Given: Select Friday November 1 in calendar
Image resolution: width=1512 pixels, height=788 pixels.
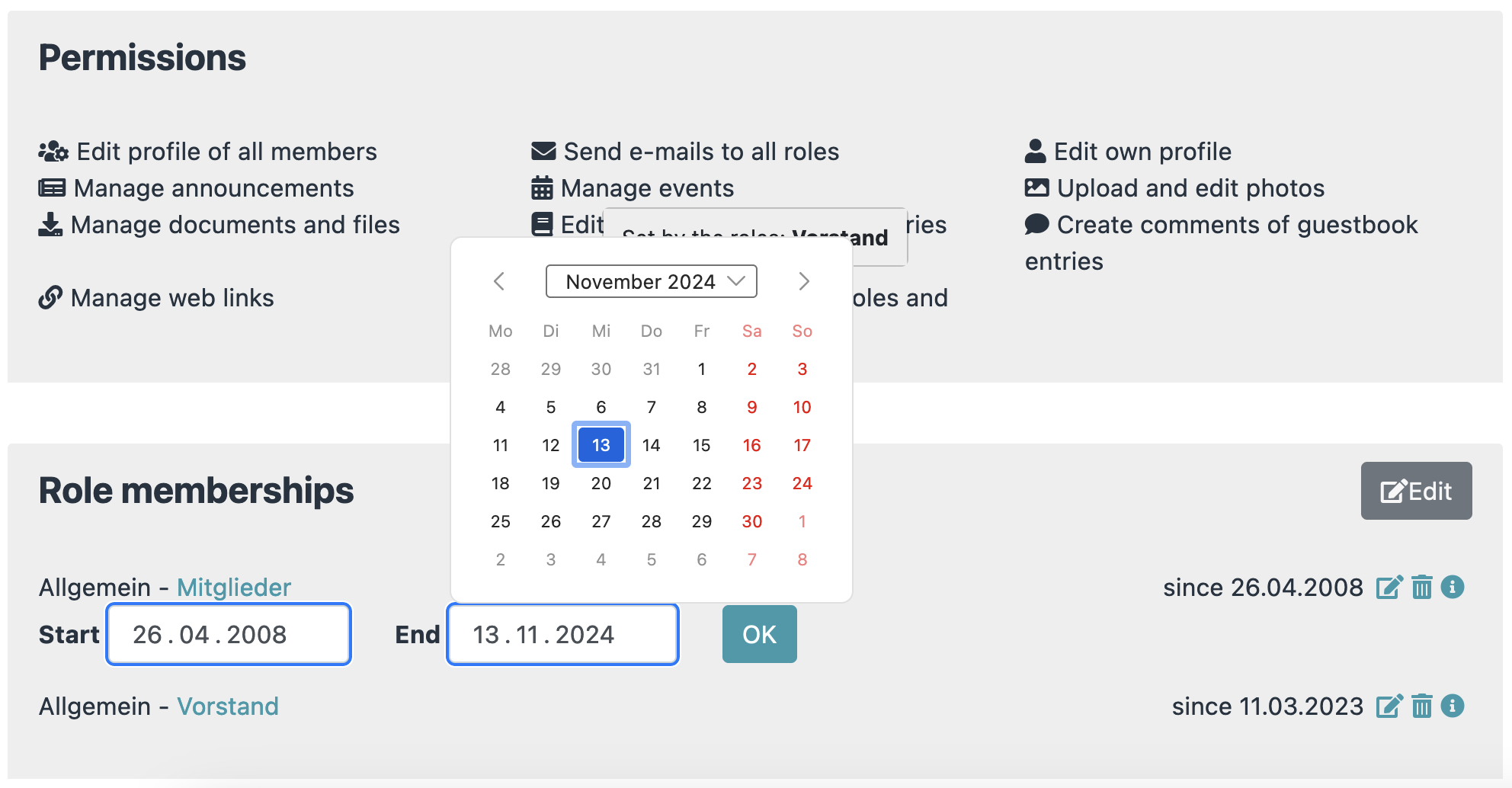Looking at the screenshot, I should click(701, 369).
